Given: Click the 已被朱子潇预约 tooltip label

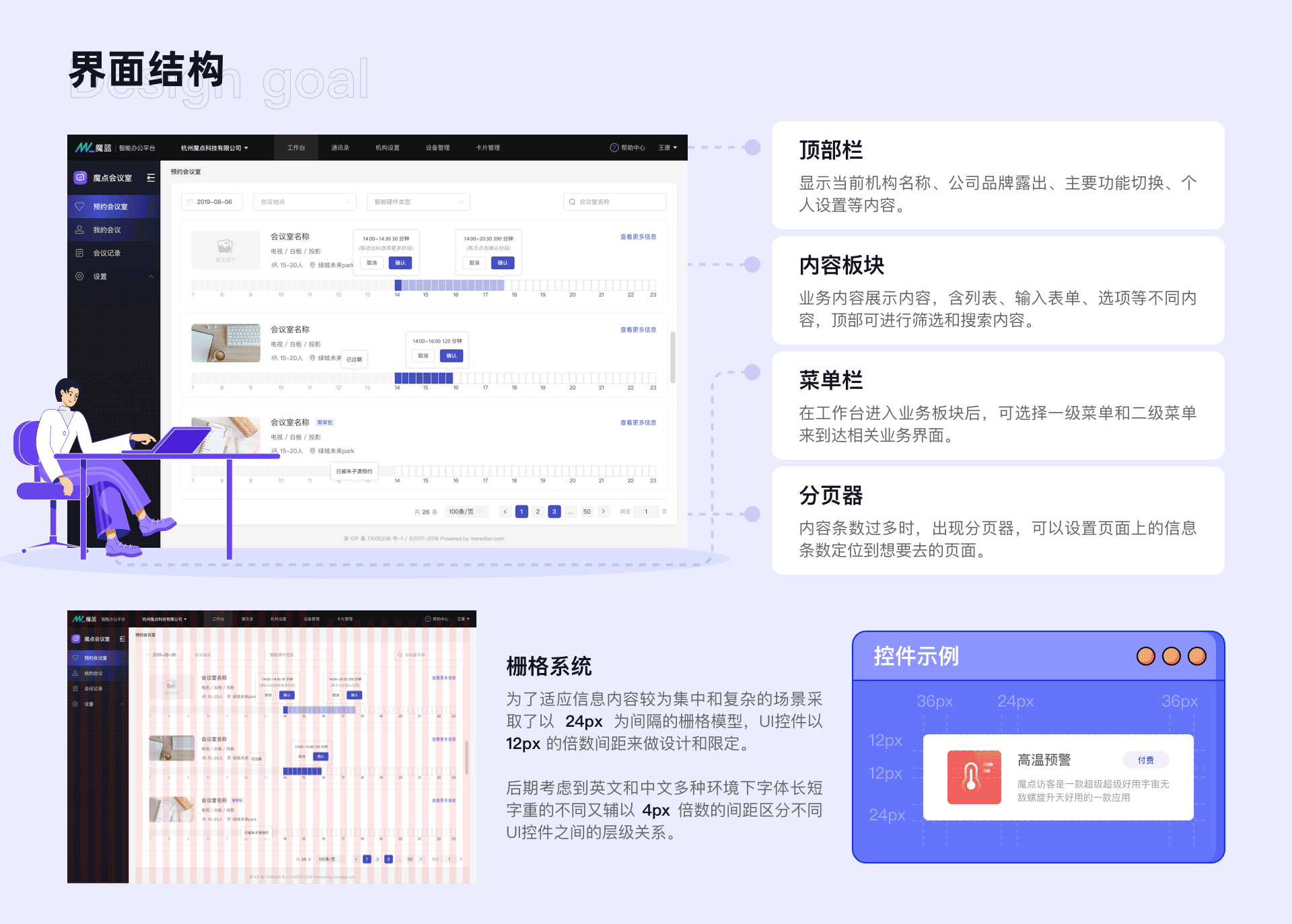Looking at the screenshot, I should point(354,471).
